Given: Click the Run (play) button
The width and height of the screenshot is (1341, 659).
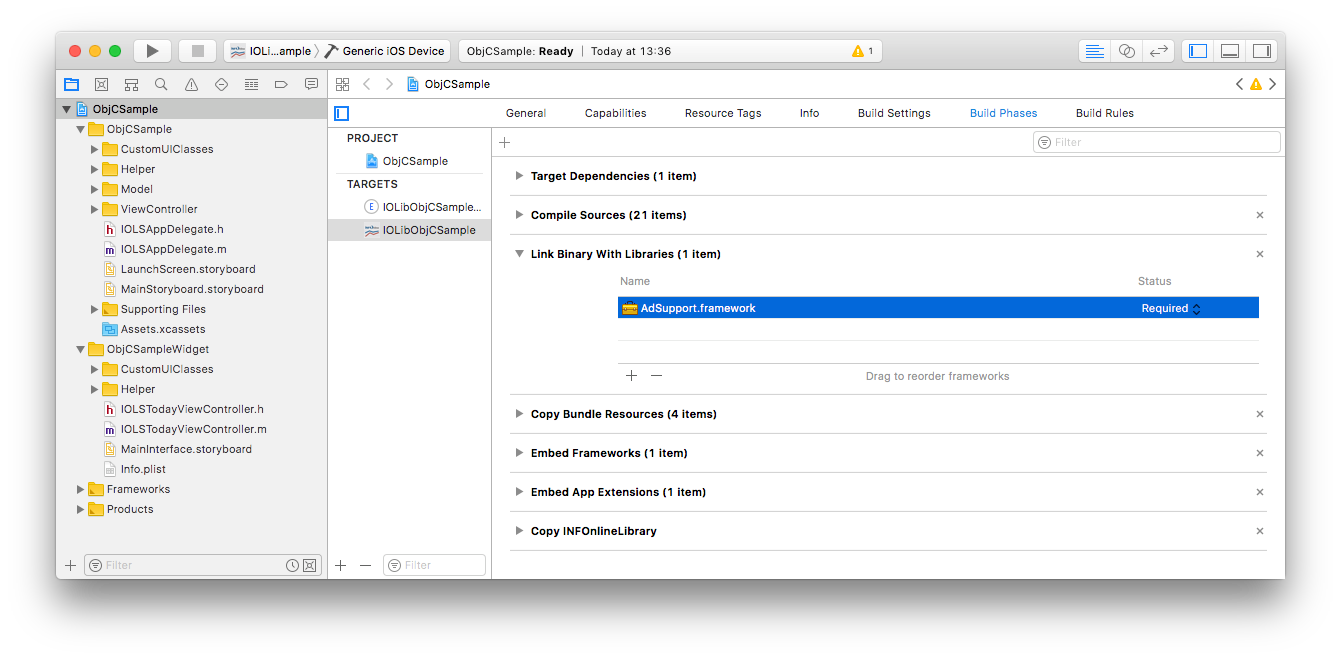Looking at the screenshot, I should (152, 51).
